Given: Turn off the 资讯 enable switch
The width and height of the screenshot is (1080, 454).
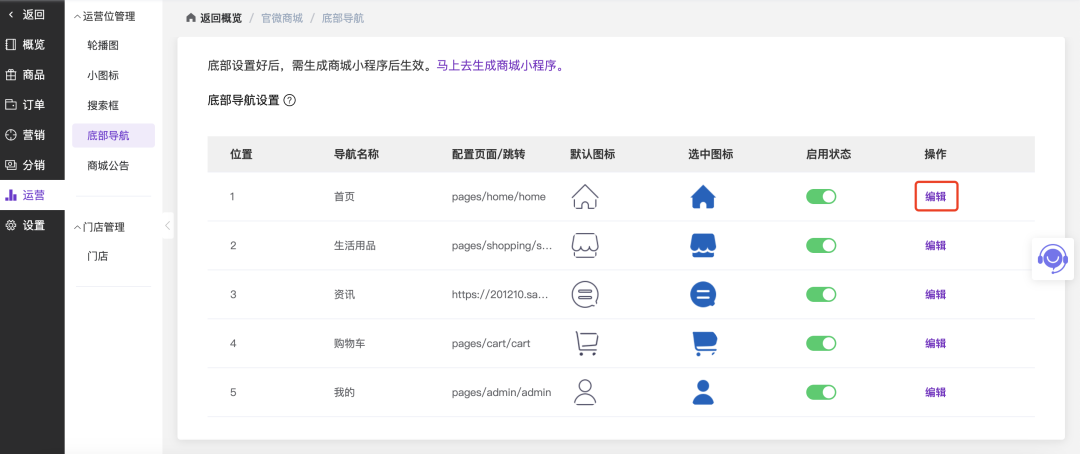Looking at the screenshot, I should point(821,295).
